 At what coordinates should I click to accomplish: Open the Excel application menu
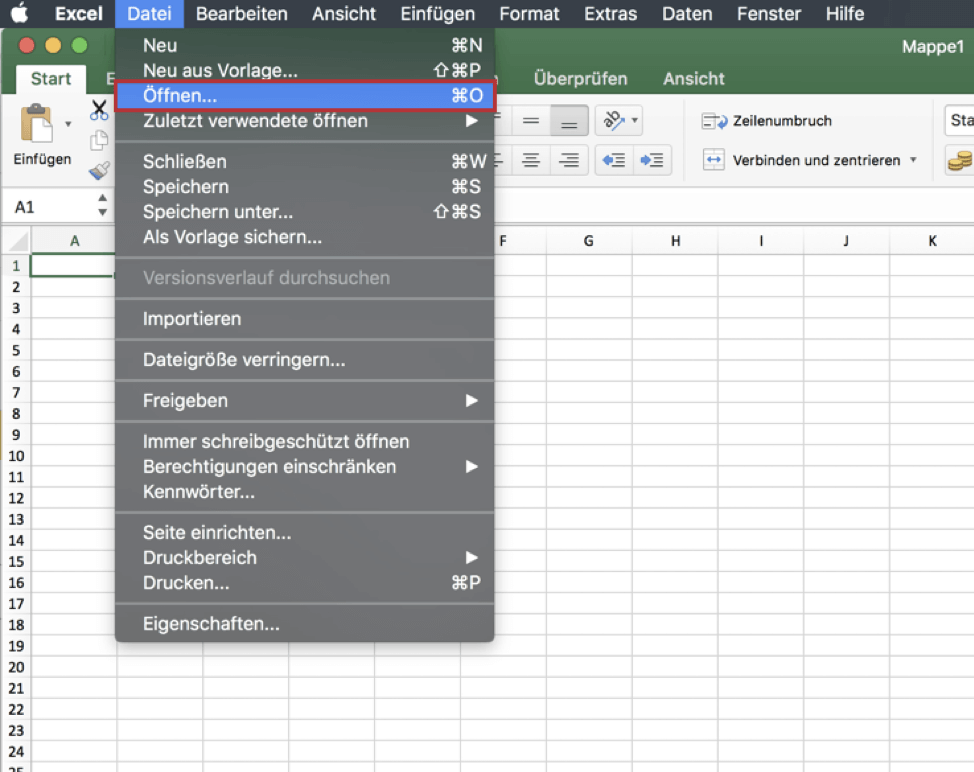[79, 14]
